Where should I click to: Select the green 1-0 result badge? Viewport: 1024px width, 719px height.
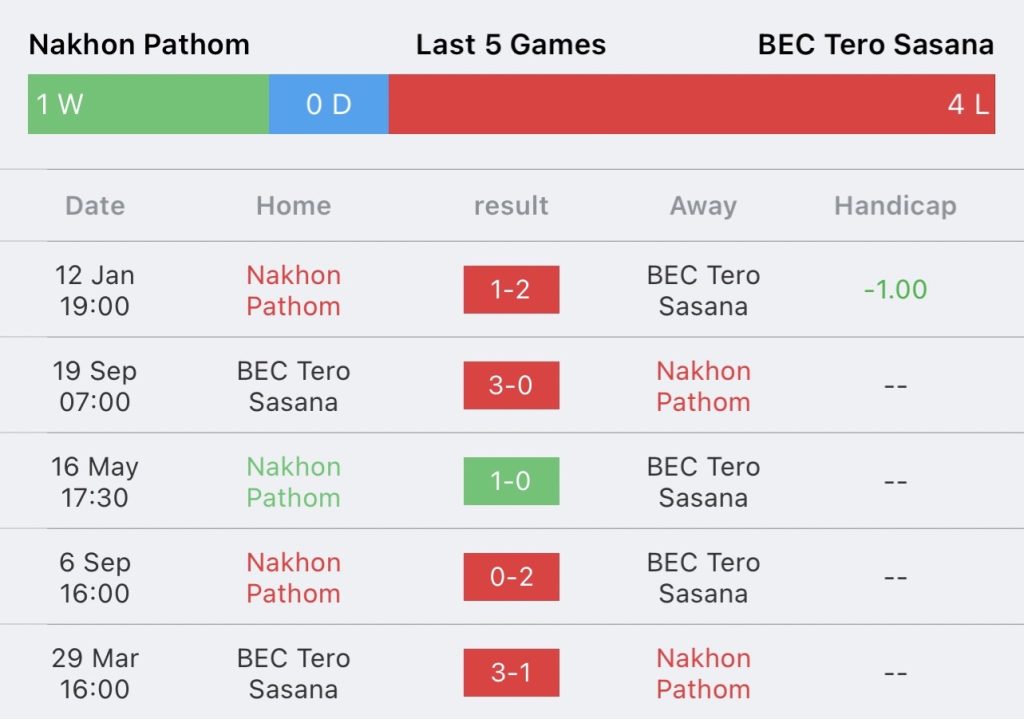(511, 481)
